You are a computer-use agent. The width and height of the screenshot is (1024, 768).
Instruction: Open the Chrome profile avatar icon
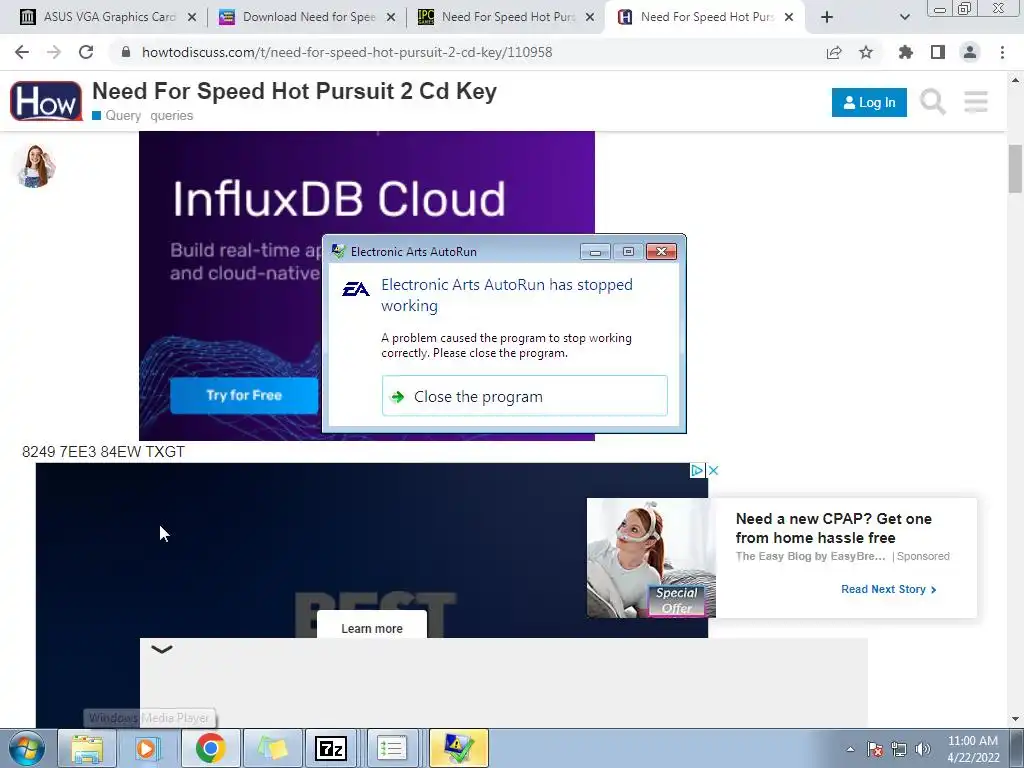(970, 52)
